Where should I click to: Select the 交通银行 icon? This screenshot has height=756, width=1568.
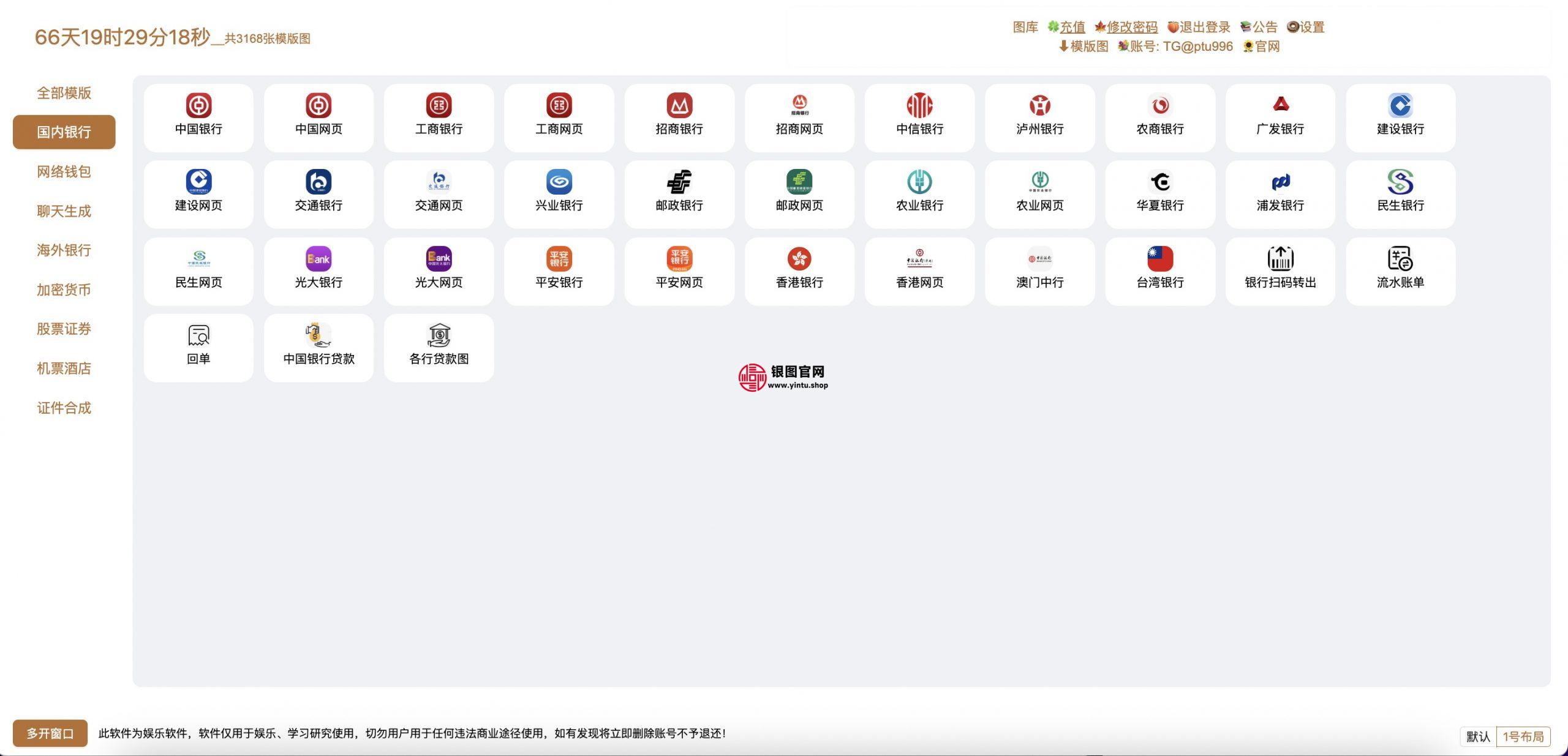pos(318,182)
